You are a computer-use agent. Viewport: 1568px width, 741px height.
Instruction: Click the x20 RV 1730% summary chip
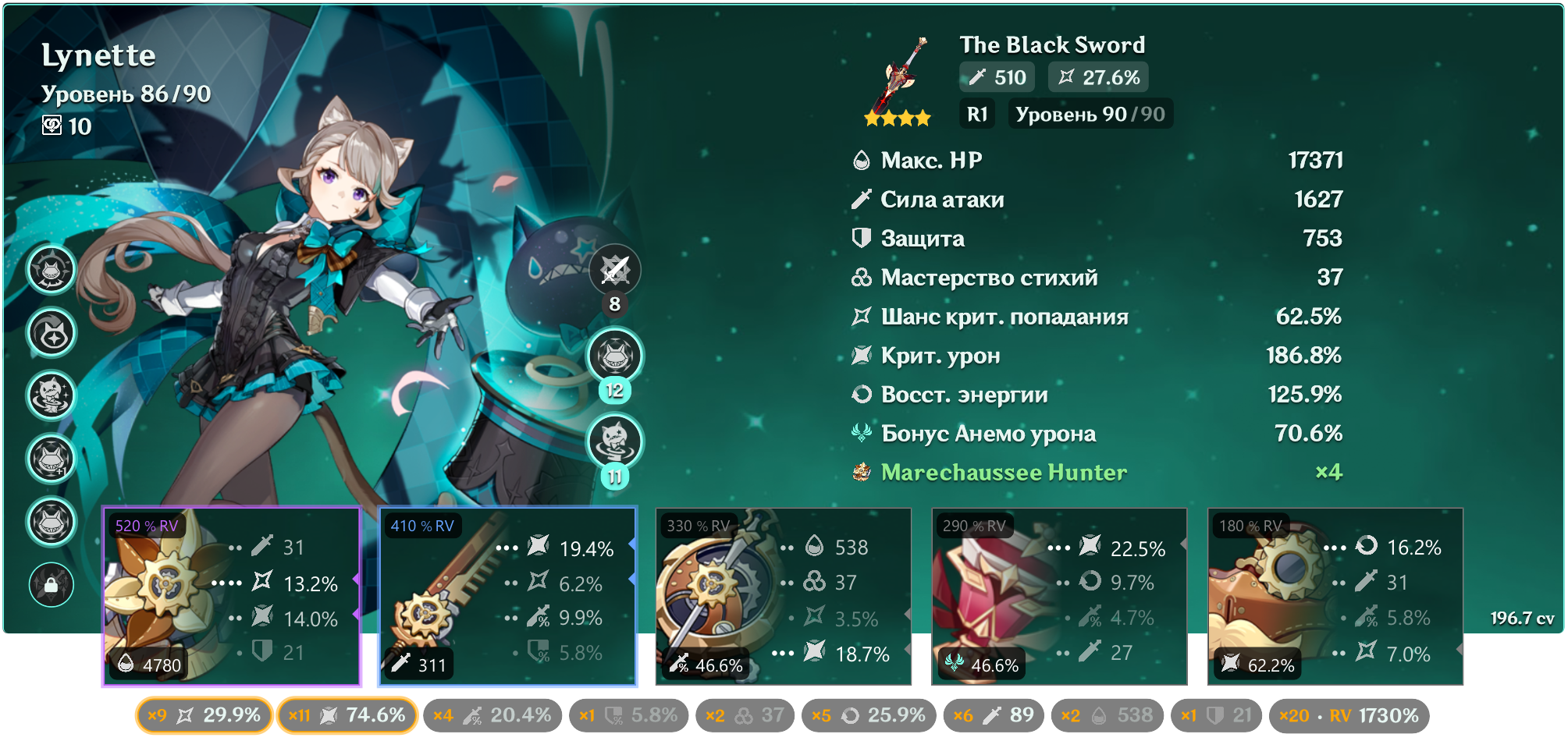click(1349, 715)
